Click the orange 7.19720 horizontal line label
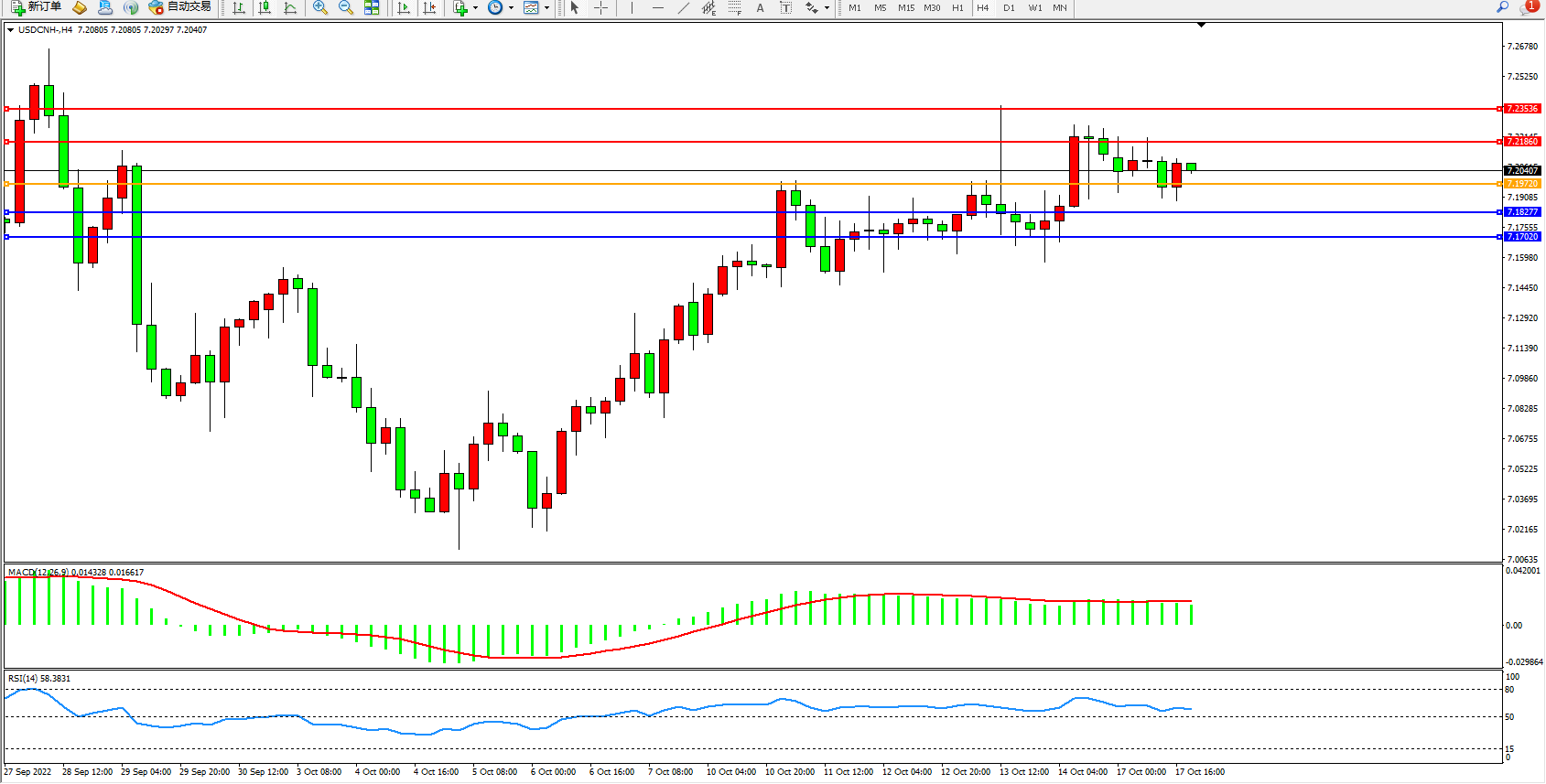Viewport: 1546px width, 784px height. pyautogui.click(x=1522, y=184)
